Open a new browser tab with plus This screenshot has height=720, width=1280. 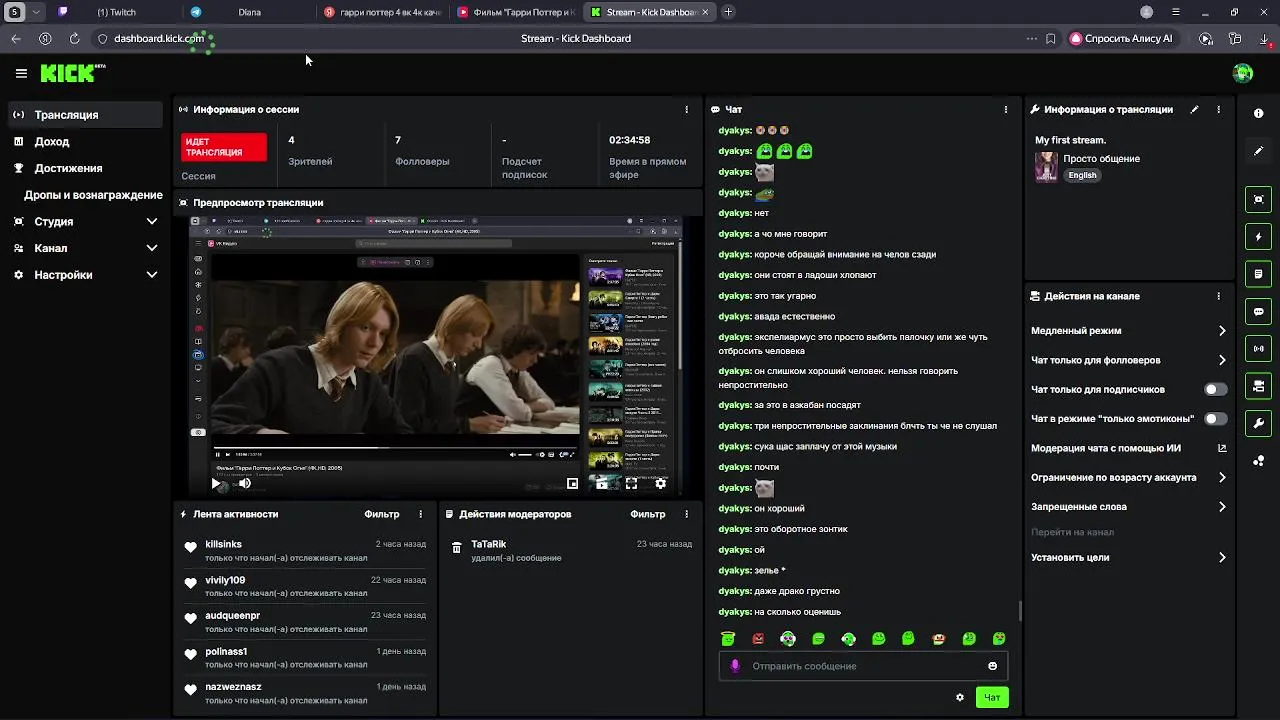[x=728, y=12]
